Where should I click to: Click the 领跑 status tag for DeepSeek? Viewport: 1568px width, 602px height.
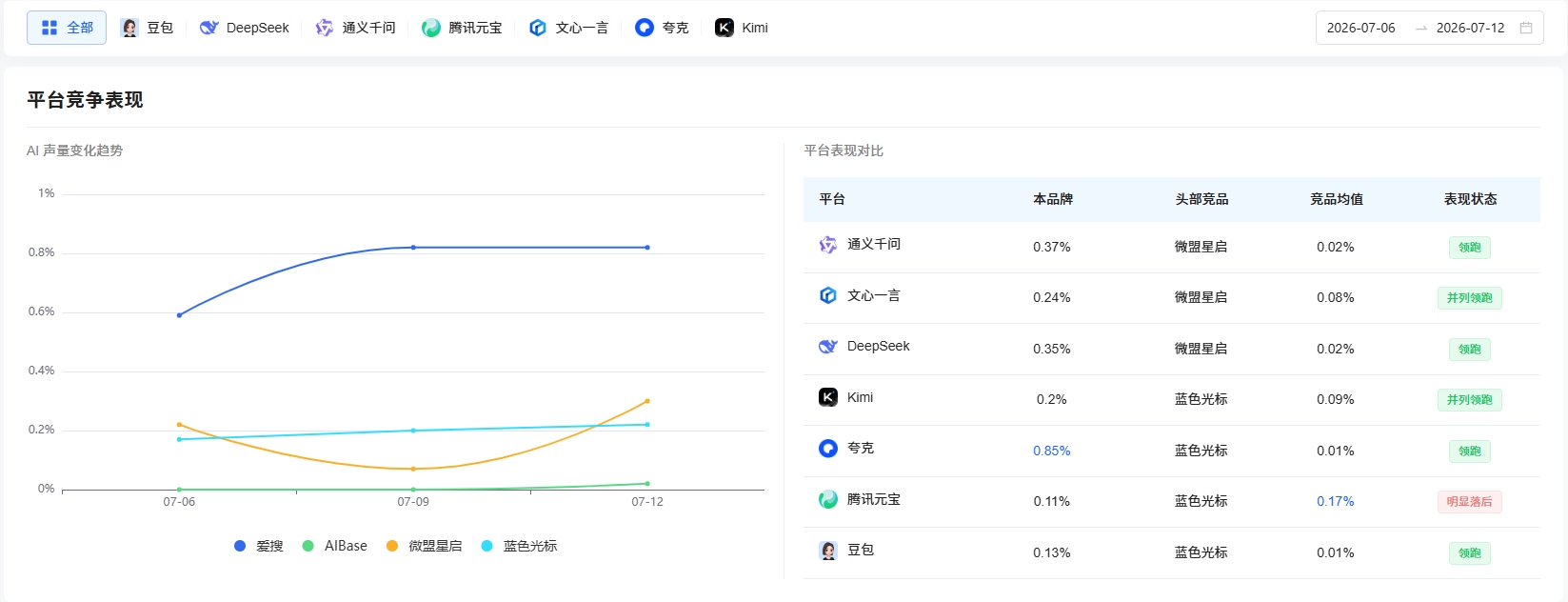1469,350
